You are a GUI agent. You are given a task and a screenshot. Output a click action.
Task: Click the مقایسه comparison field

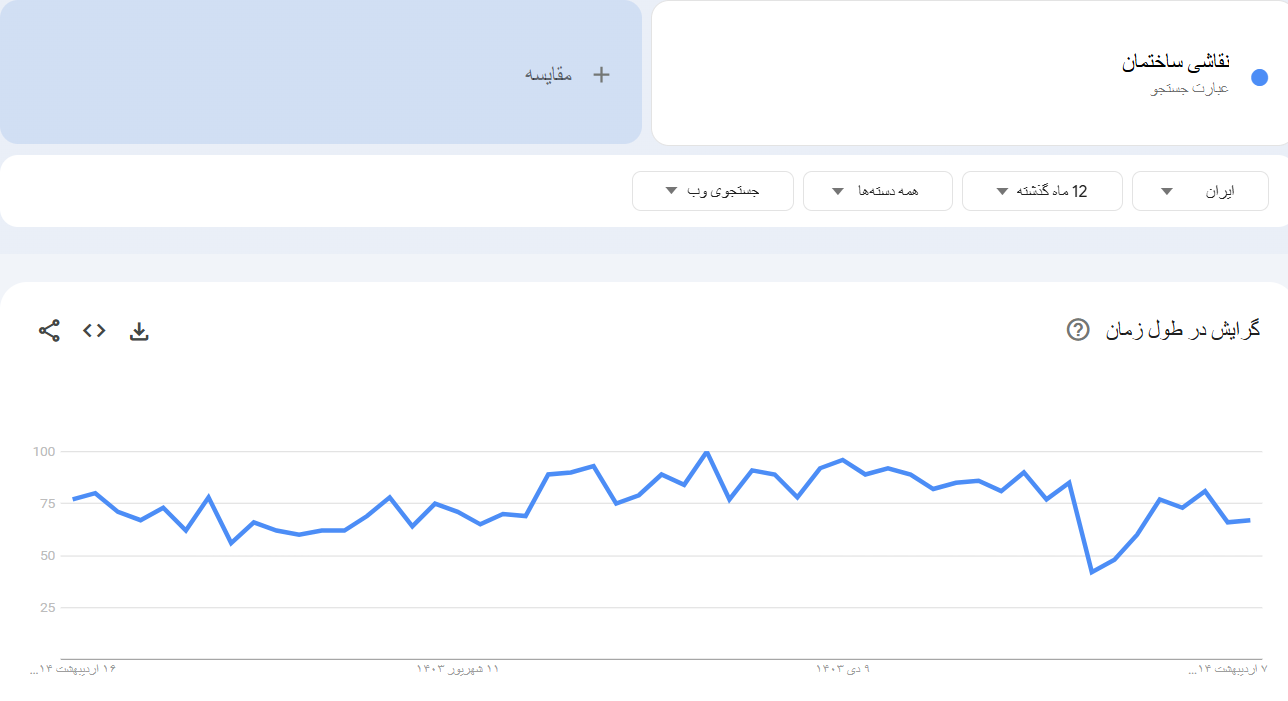[x=548, y=74]
